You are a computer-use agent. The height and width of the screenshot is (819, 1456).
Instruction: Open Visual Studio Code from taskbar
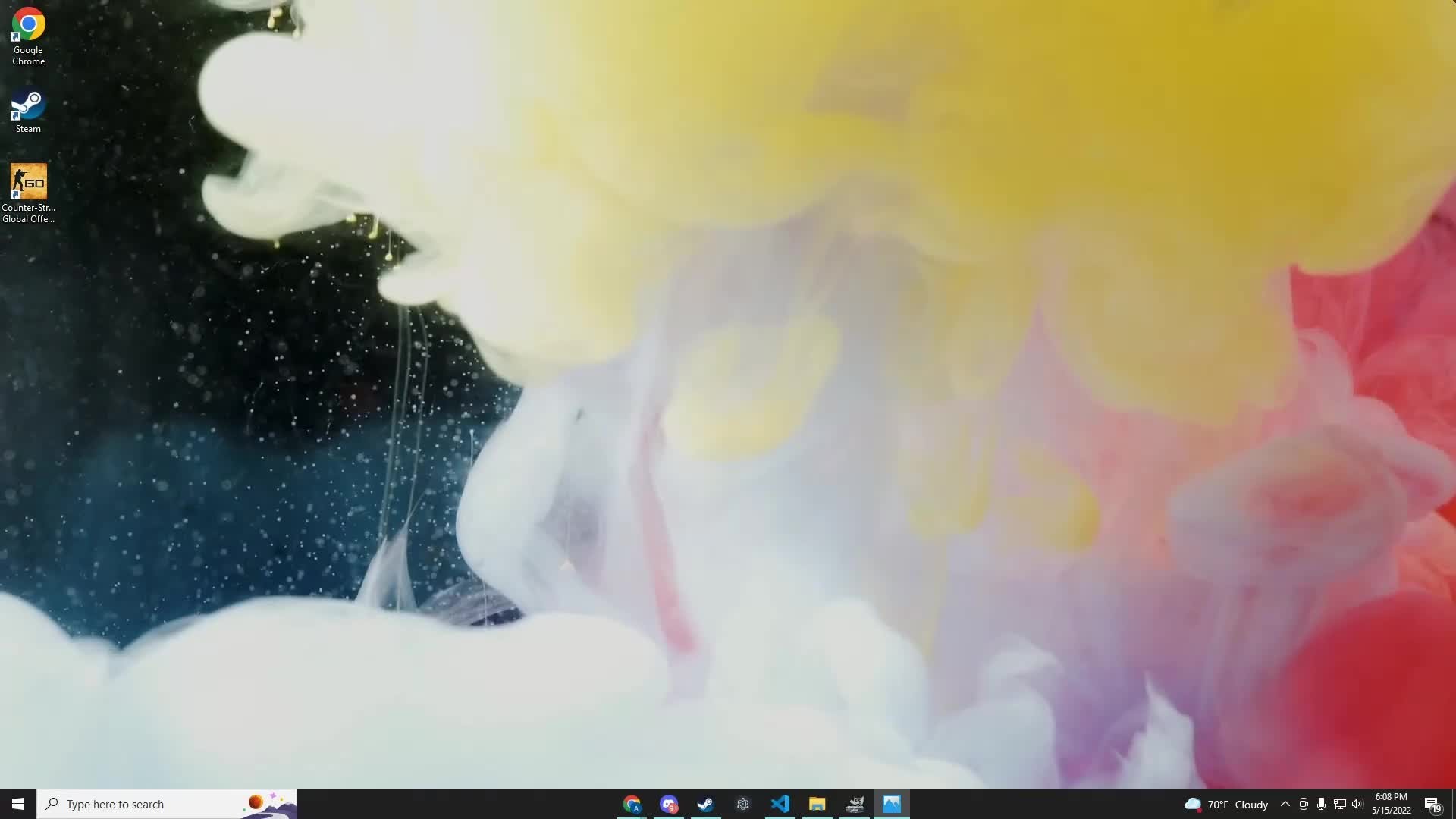click(780, 804)
